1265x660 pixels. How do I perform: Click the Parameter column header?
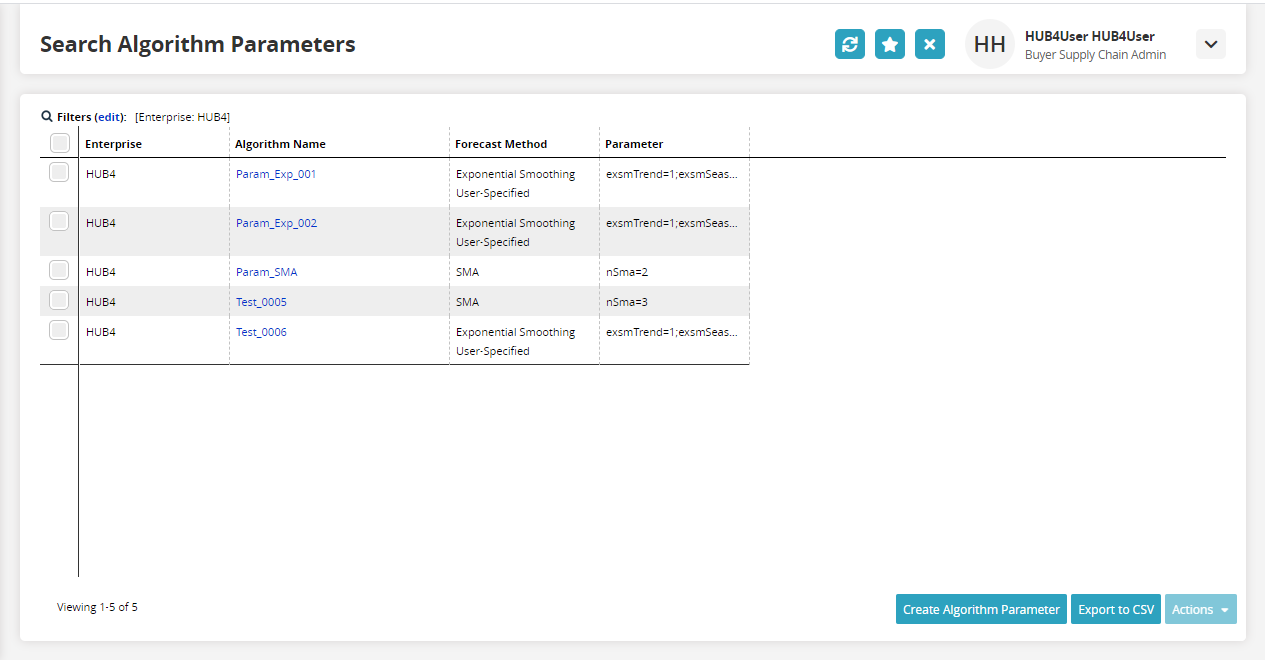coord(634,144)
